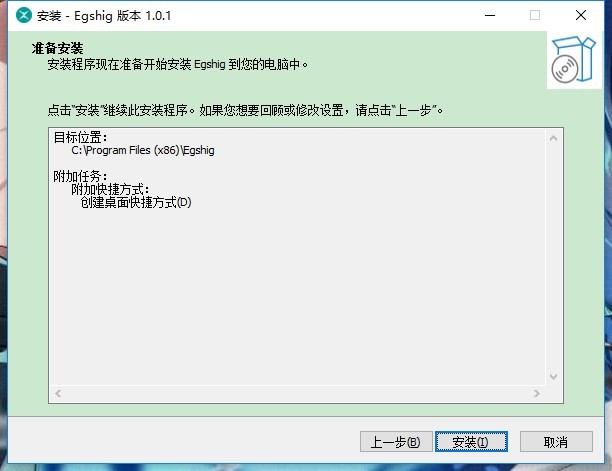Minimize the Egshig installer window
The height and width of the screenshot is (471, 612).
coord(490,16)
